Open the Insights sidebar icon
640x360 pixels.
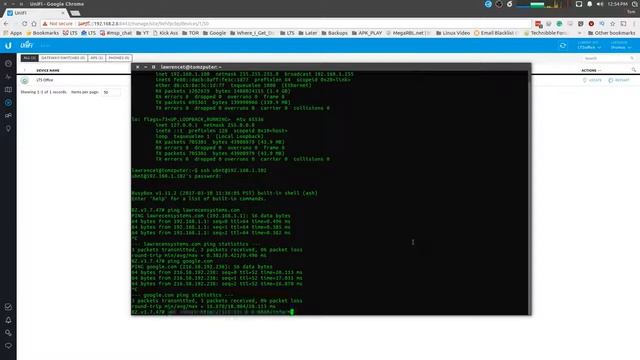click(8, 129)
